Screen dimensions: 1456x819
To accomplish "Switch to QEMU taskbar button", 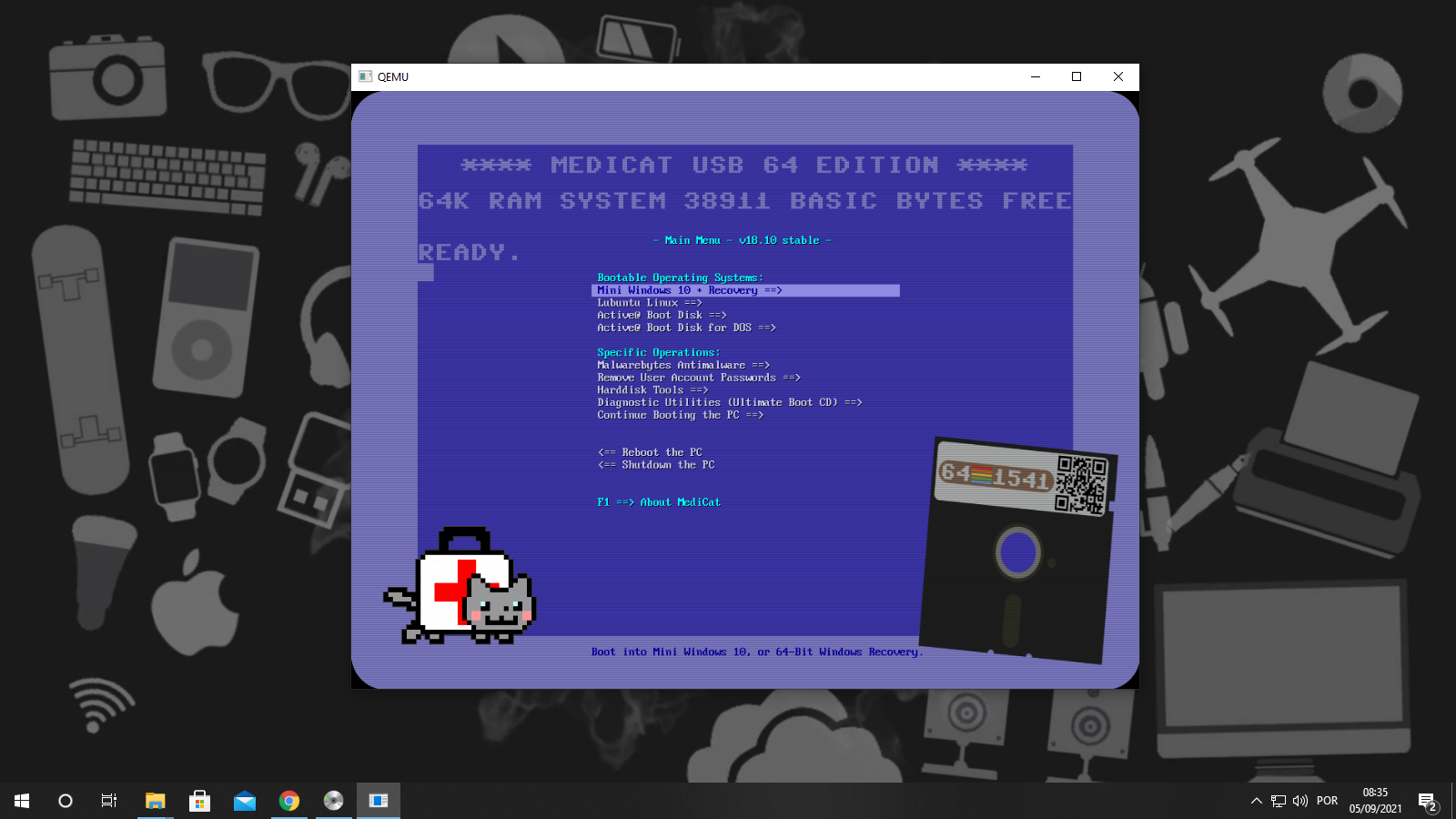I will (x=379, y=801).
